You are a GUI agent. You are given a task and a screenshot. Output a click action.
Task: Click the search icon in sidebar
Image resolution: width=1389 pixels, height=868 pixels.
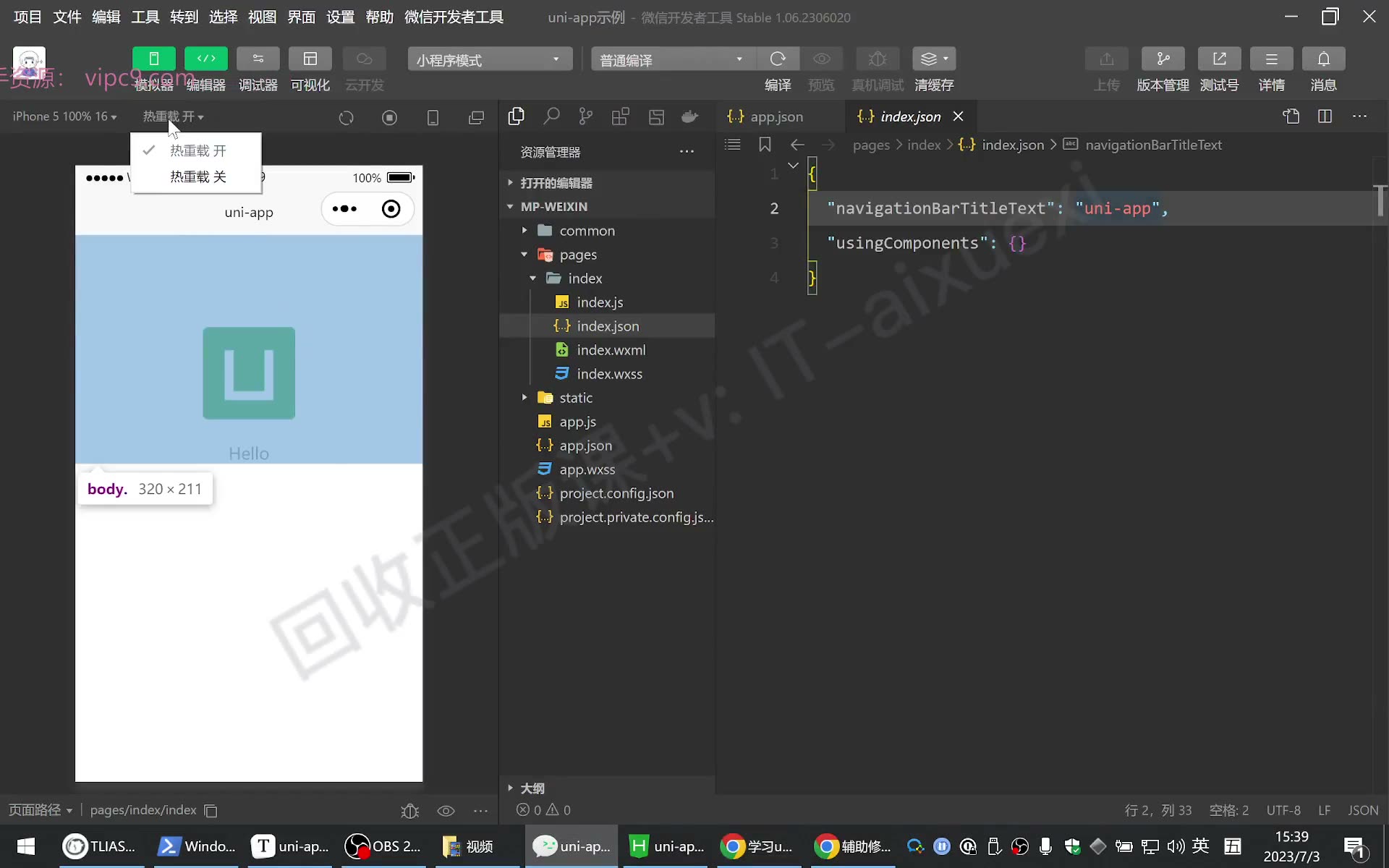551,116
